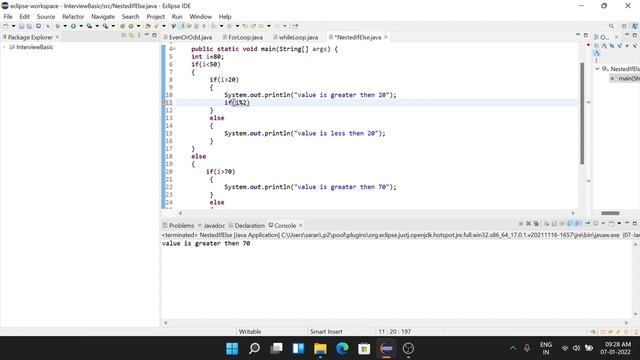
Task: Click Remove All Terminated Launches console icon
Action: pyautogui.click(x=536, y=224)
